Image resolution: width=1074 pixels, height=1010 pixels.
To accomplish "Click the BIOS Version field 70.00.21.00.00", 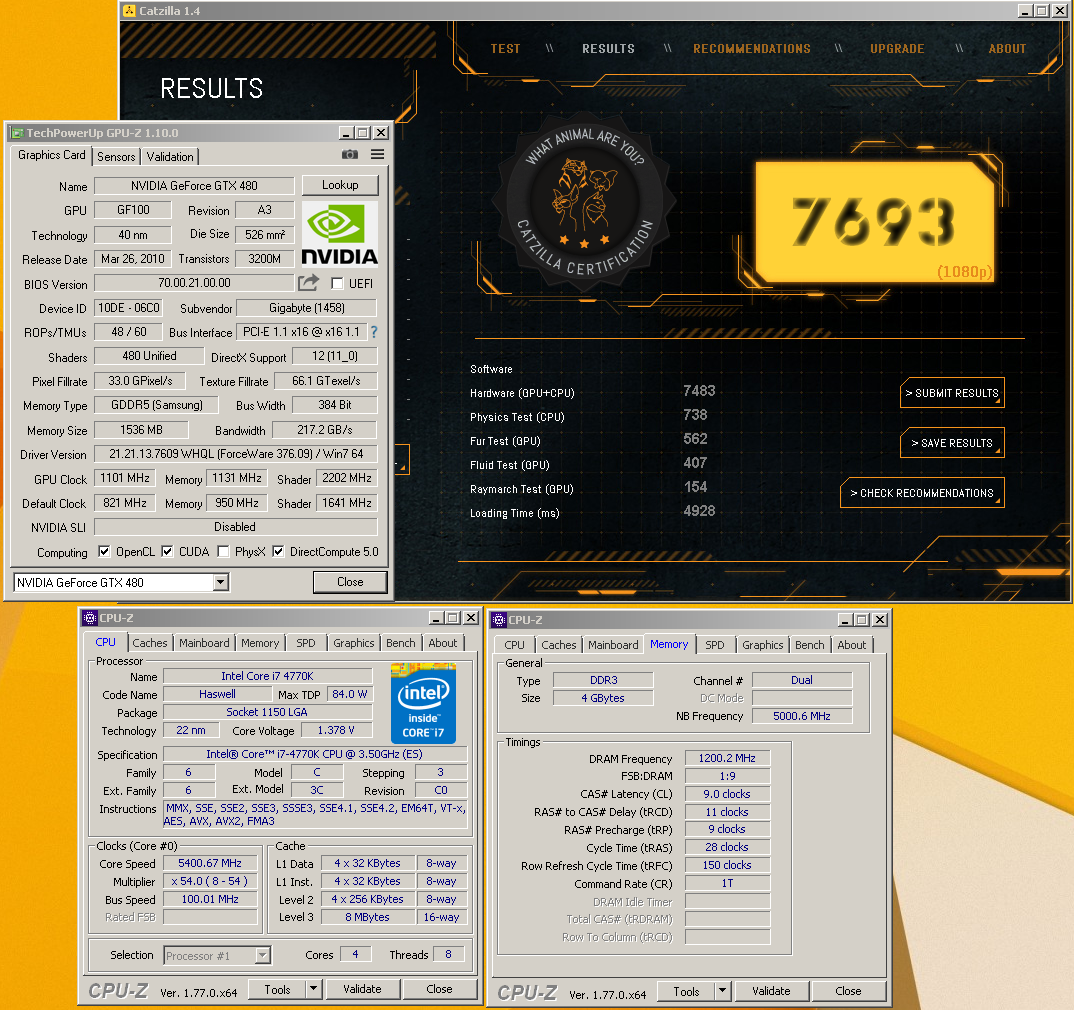I will [x=194, y=283].
